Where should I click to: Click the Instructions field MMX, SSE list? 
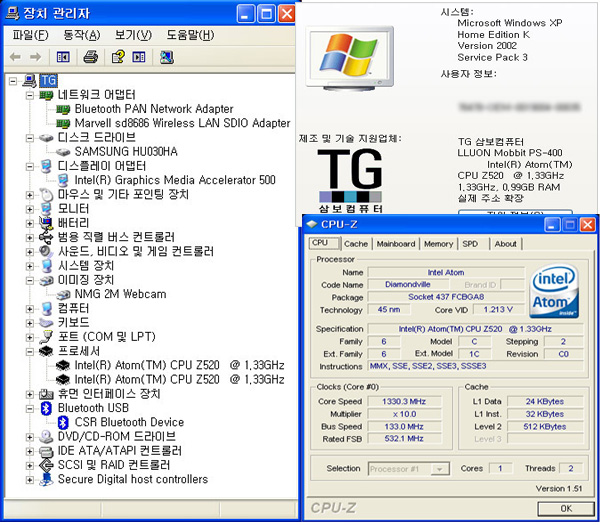[475, 367]
